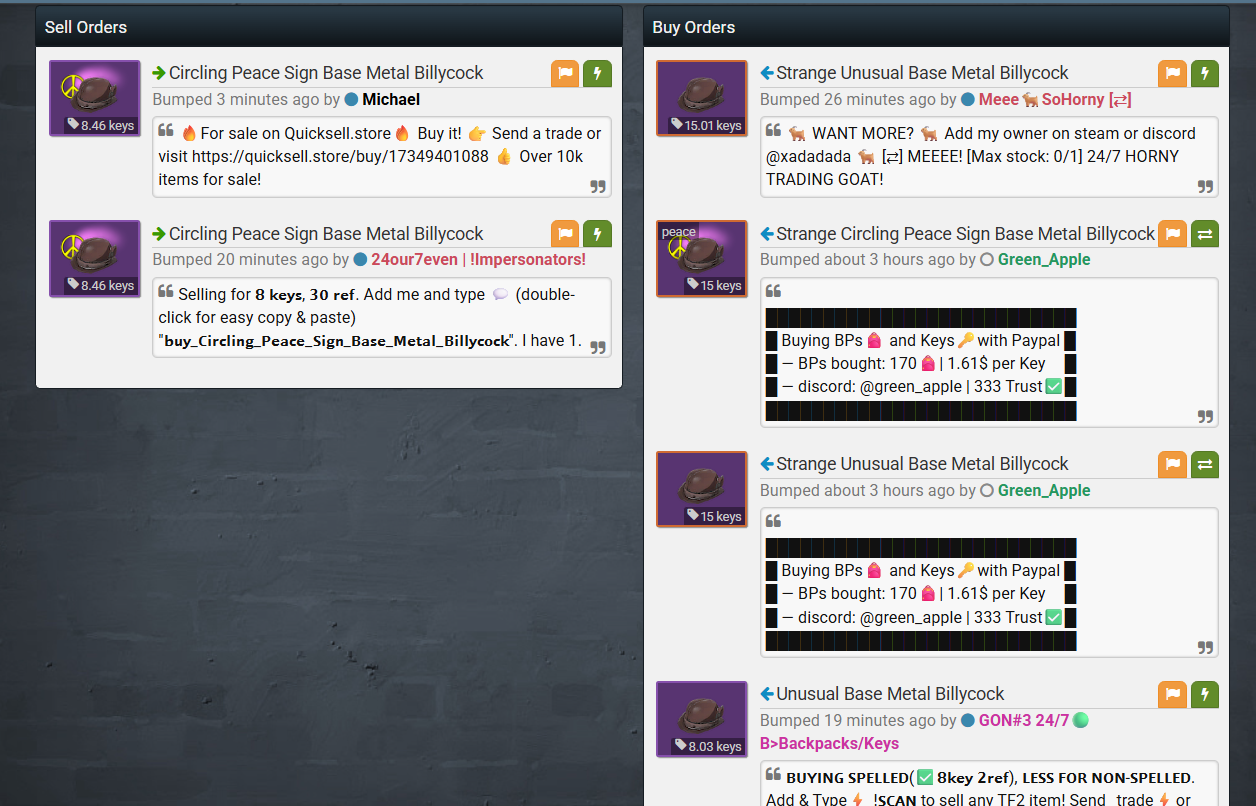Click the 'peace' tag on the Billycock thumbnail

pyautogui.click(x=678, y=232)
